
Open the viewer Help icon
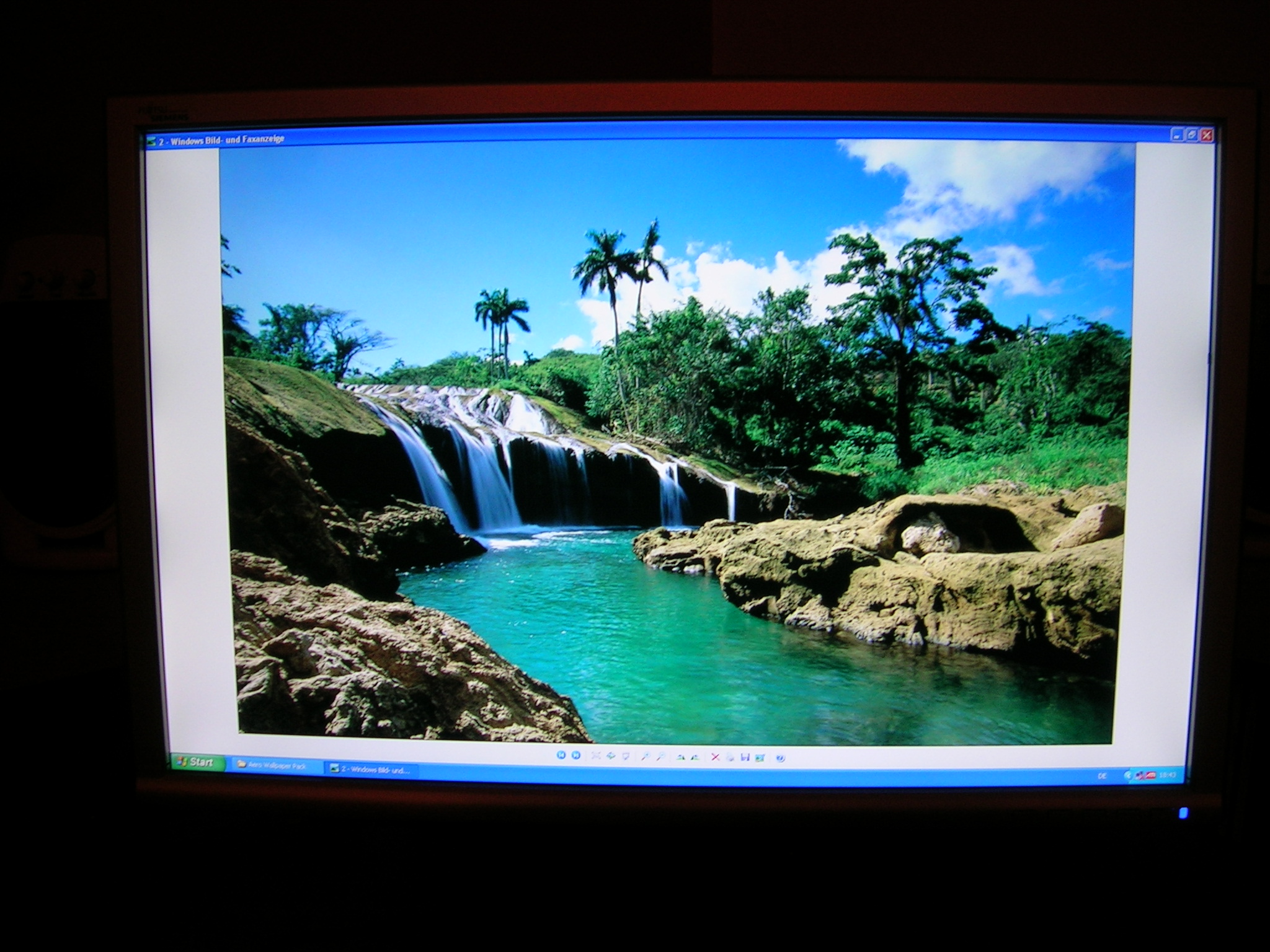point(780,758)
